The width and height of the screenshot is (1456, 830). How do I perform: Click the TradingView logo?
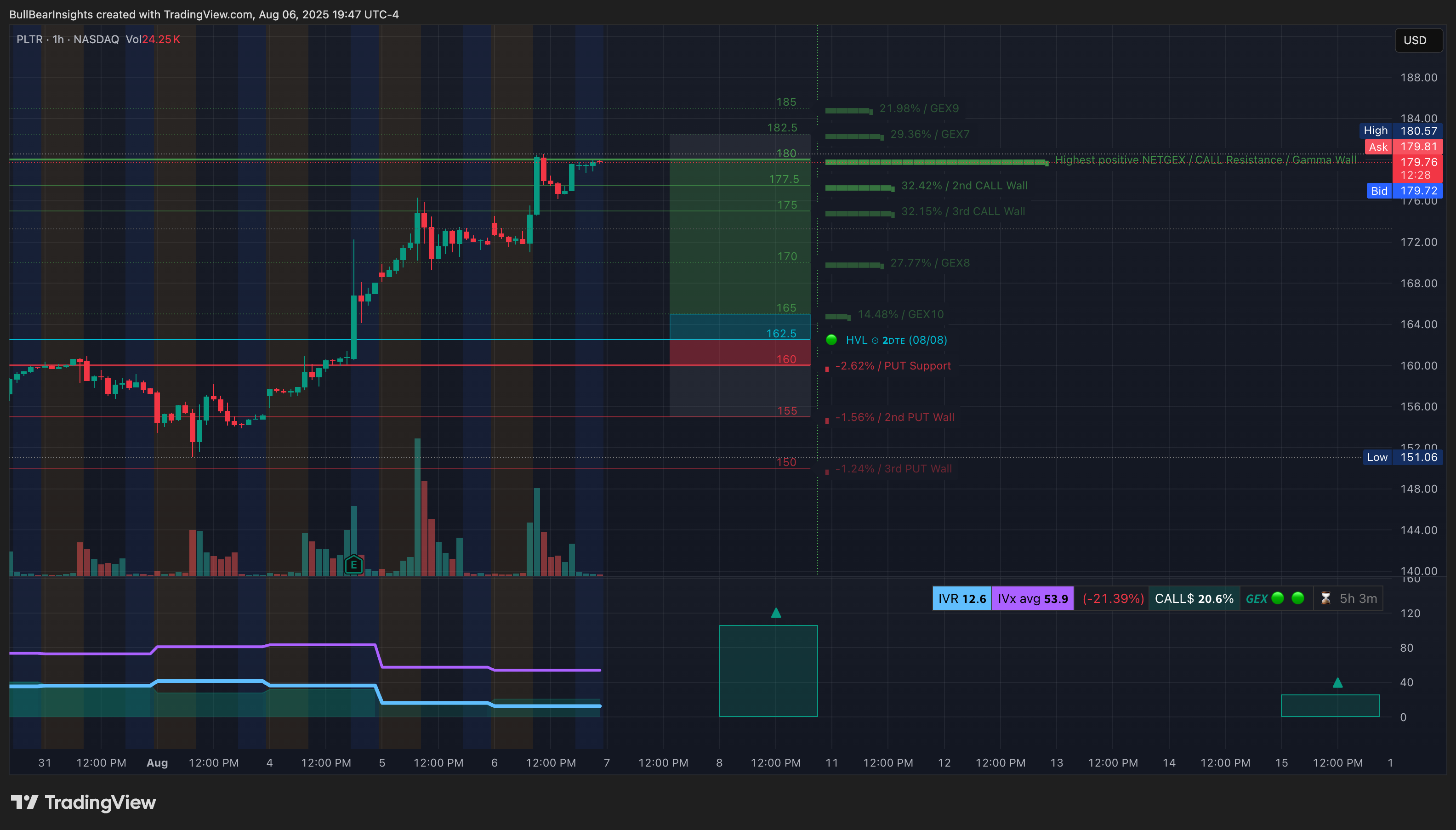pyautogui.click(x=83, y=802)
